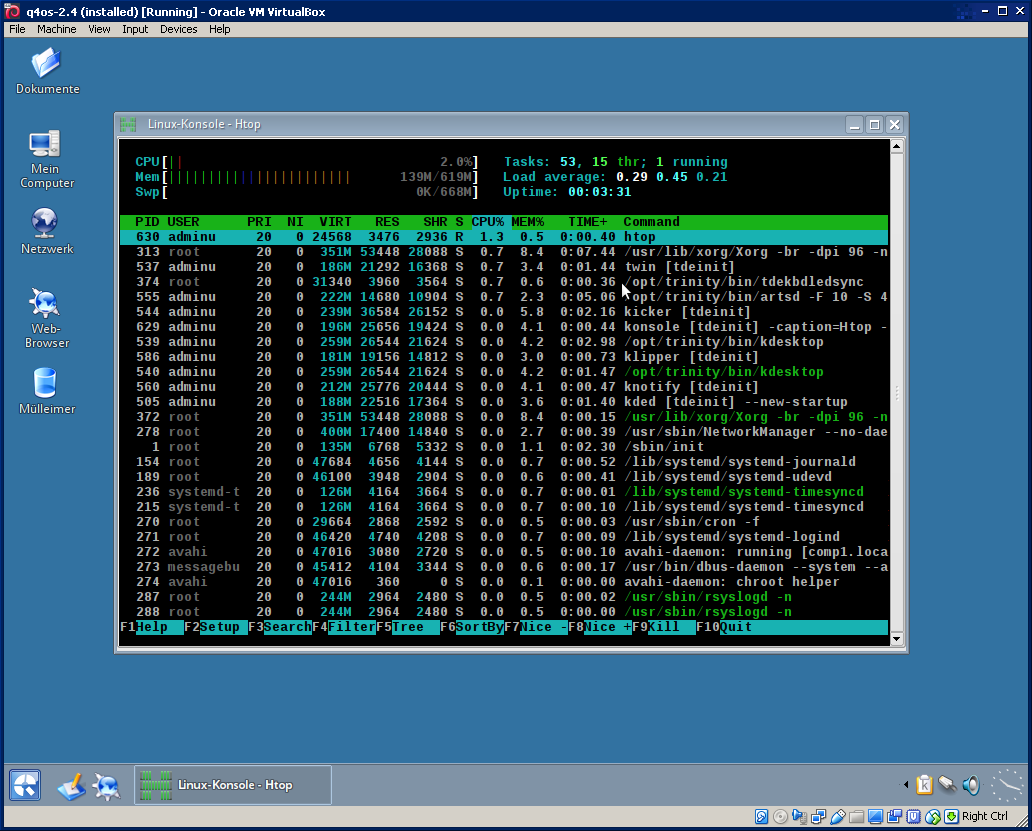Screen dimensions: 1032x831
Task: Open the VirtualBox Machine menu
Action: point(56,29)
